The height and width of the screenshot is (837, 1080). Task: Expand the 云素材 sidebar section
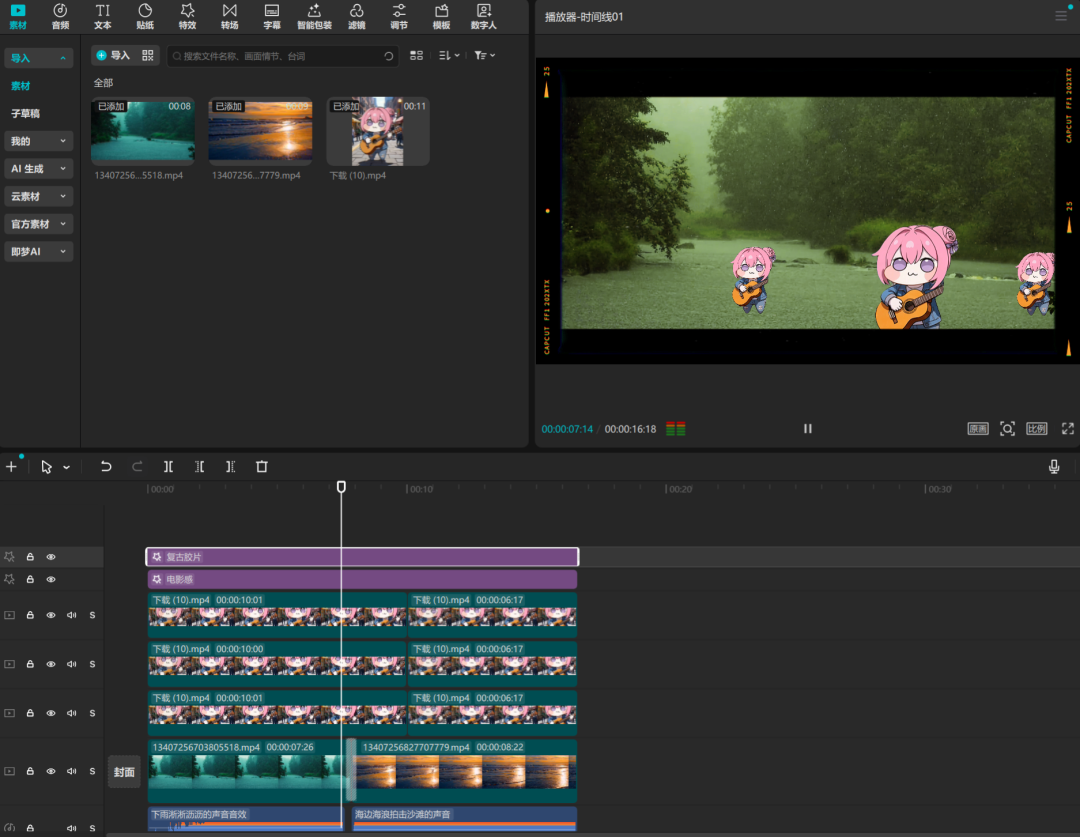38,197
